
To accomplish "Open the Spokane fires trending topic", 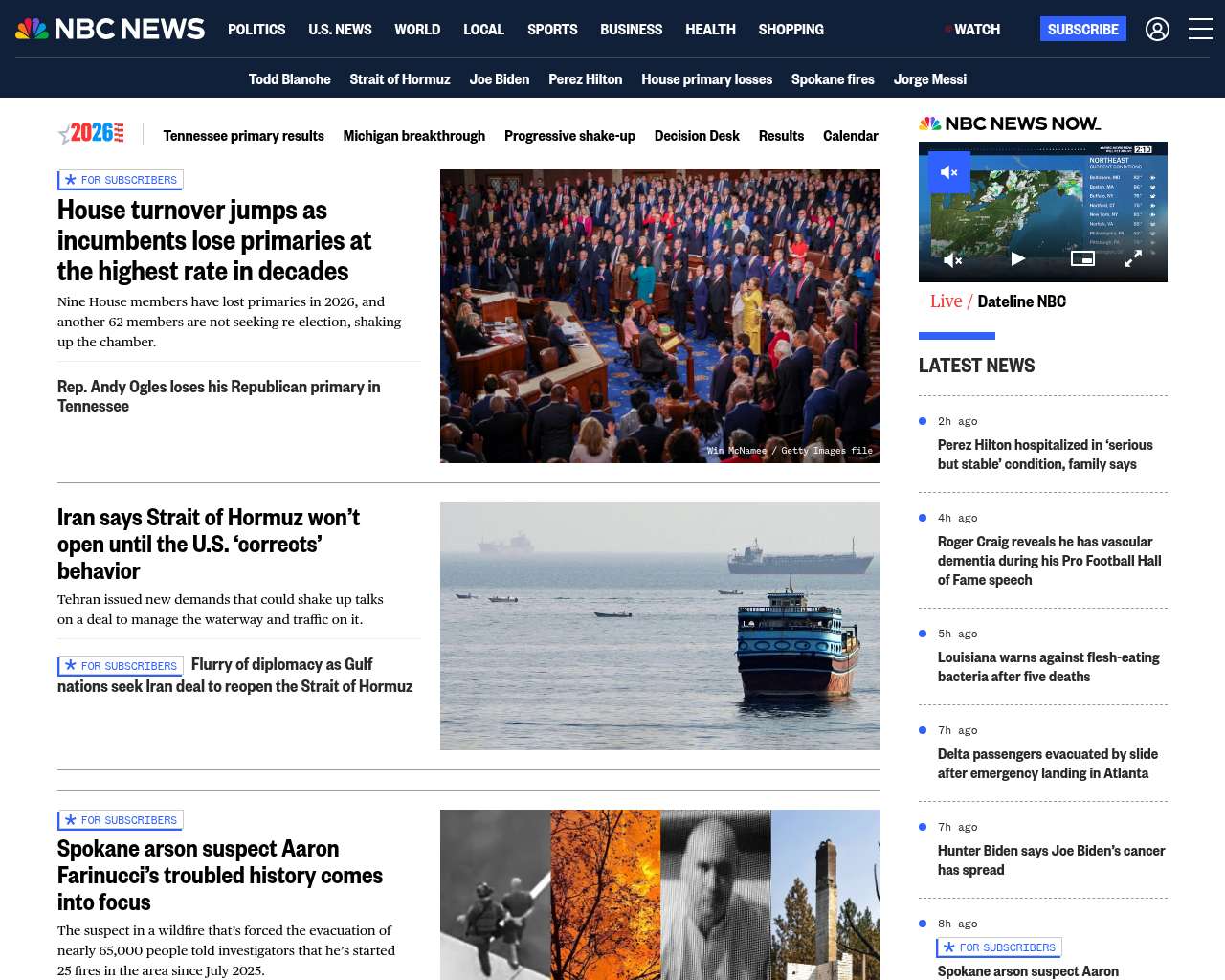I will coord(833,79).
